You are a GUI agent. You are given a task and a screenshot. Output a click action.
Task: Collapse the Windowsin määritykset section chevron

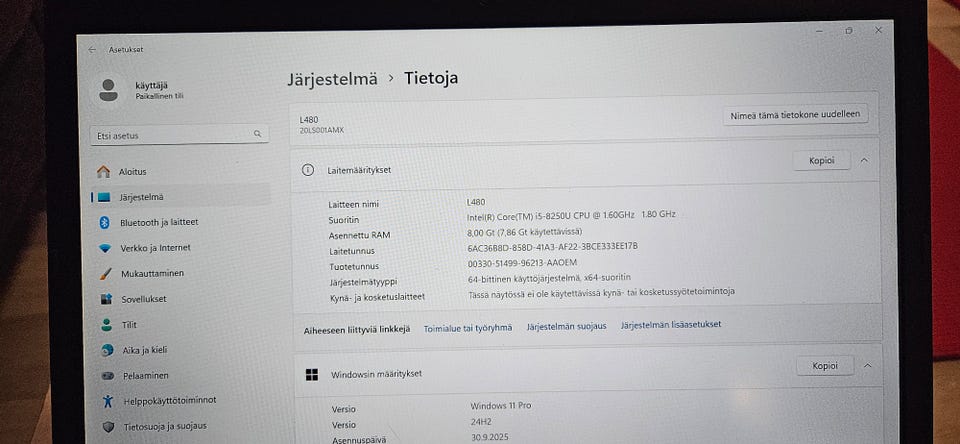[867, 366]
